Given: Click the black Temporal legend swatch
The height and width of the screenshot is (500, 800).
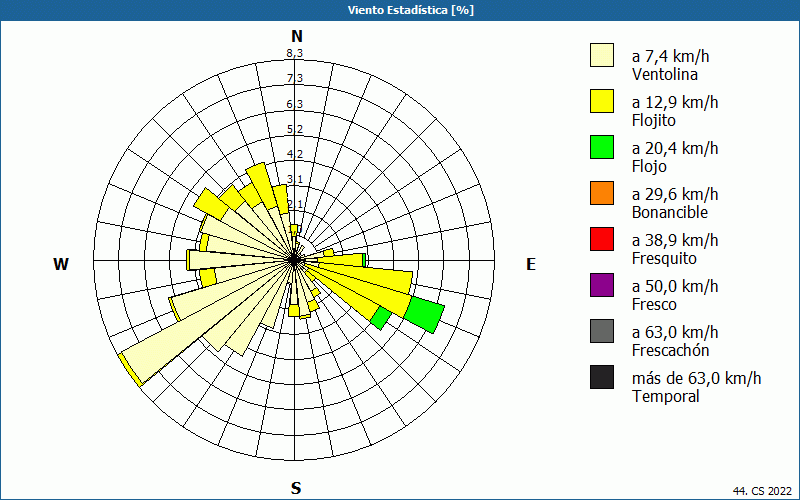Looking at the screenshot, I should [x=602, y=377].
